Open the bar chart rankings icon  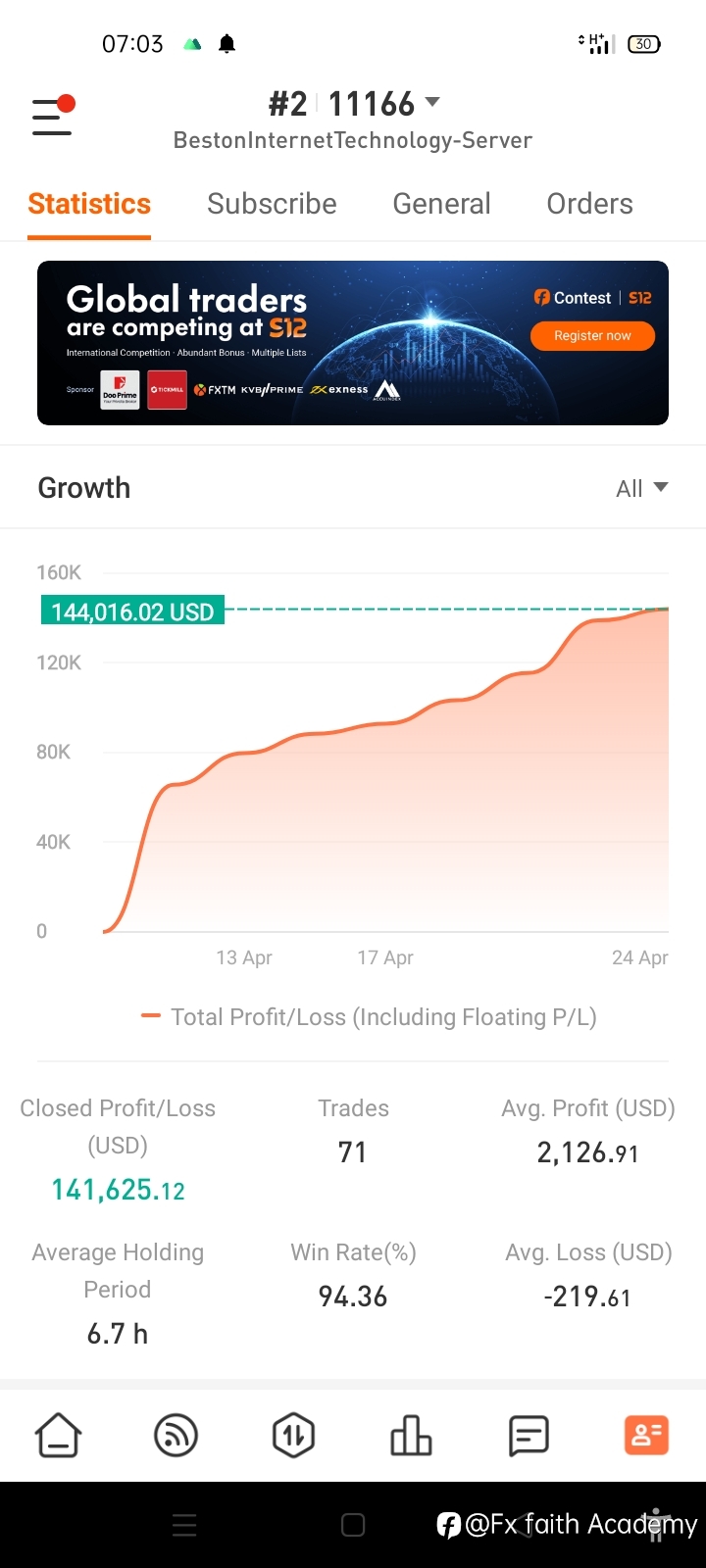pos(411,1436)
